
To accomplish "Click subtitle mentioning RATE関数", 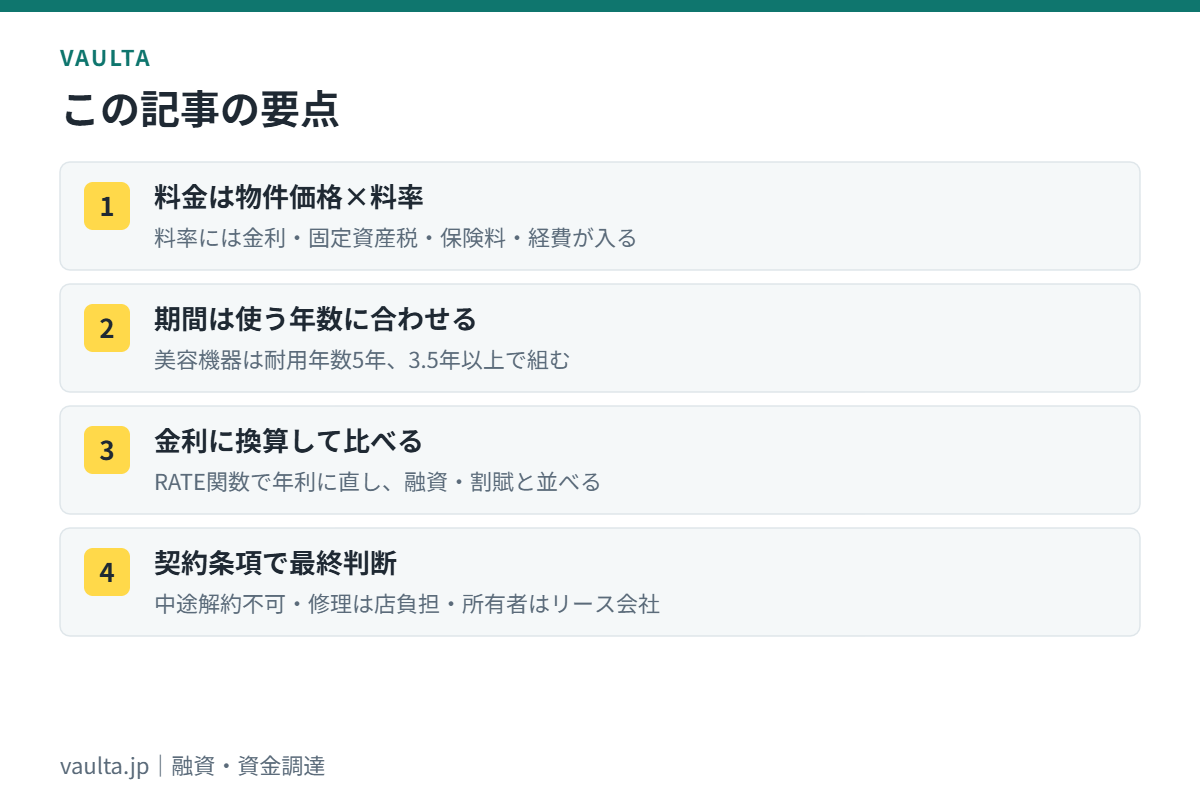I will [377, 482].
